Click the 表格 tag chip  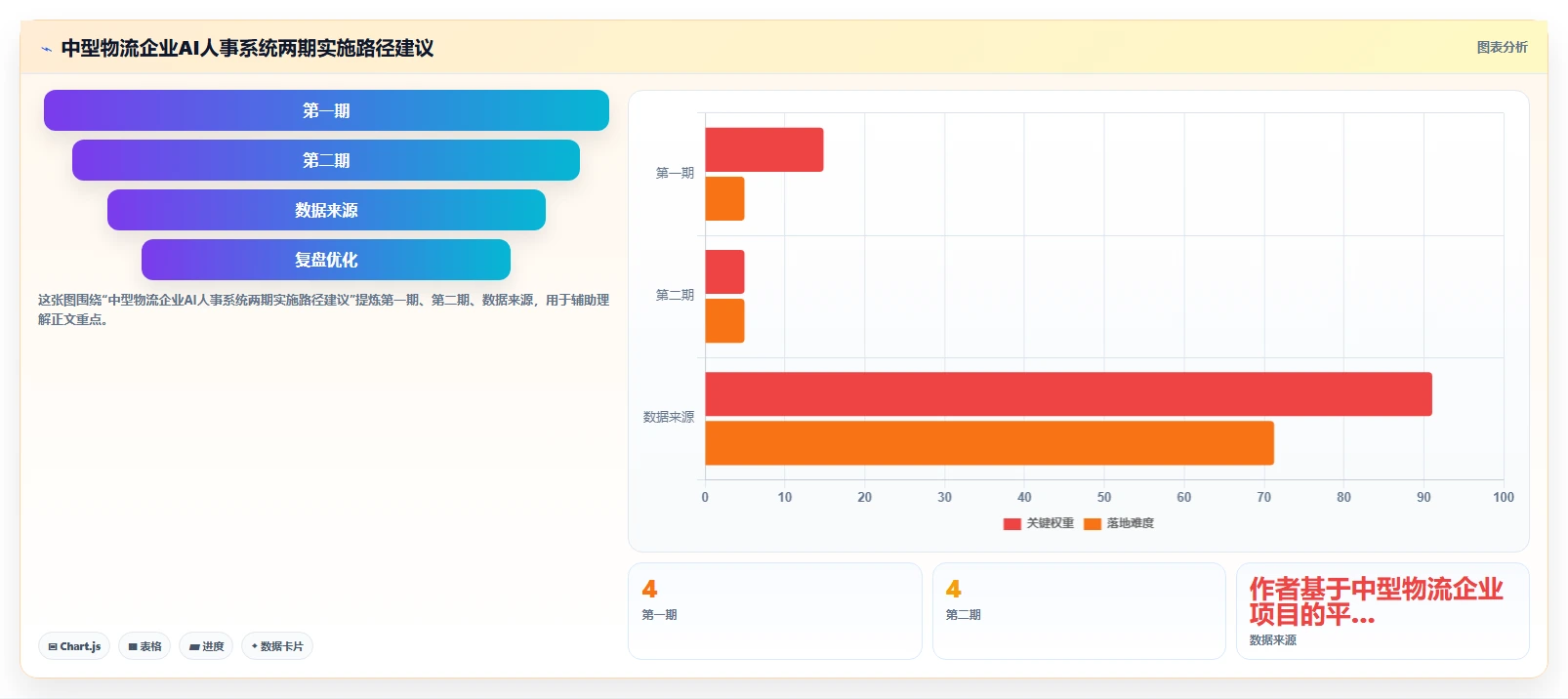(x=144, y=646)
